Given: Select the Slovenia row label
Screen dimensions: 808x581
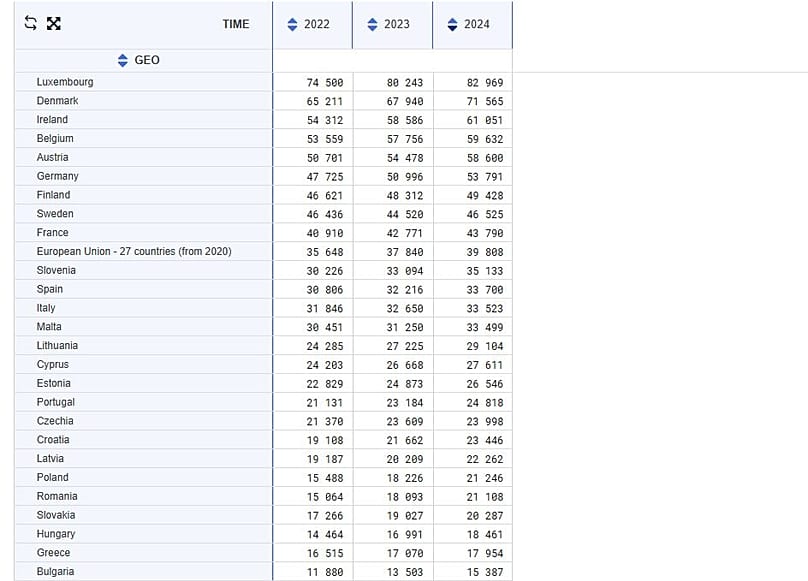Looking at the screenshot, I should click(x=56, y=270).
